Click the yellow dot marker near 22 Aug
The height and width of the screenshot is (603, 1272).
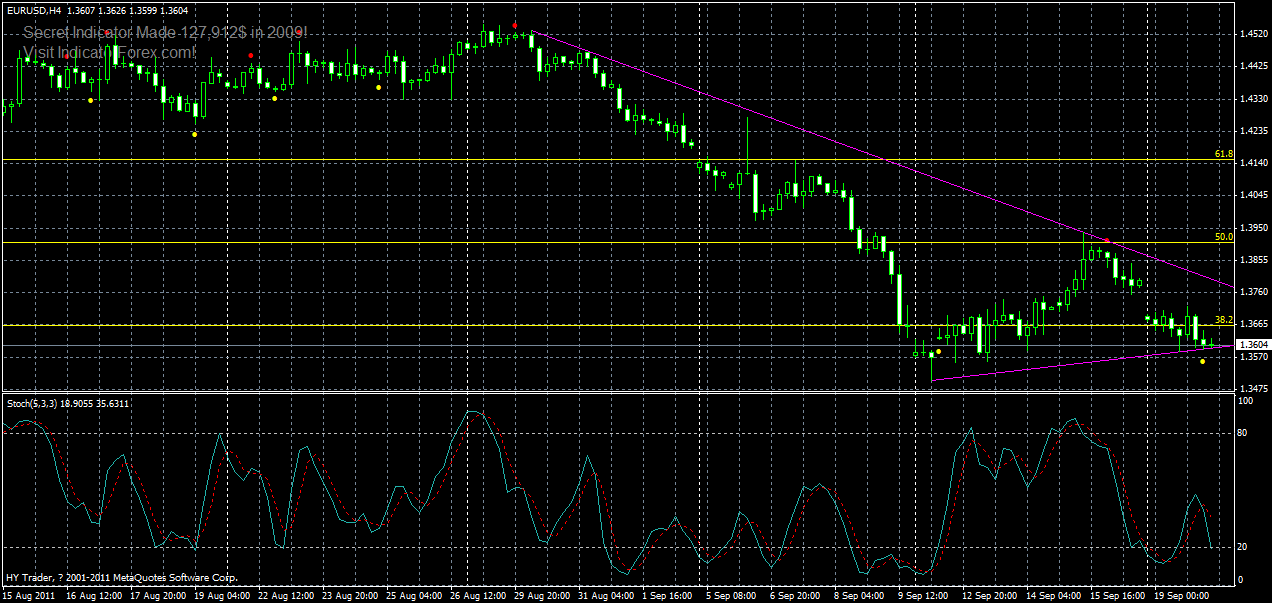274,98
